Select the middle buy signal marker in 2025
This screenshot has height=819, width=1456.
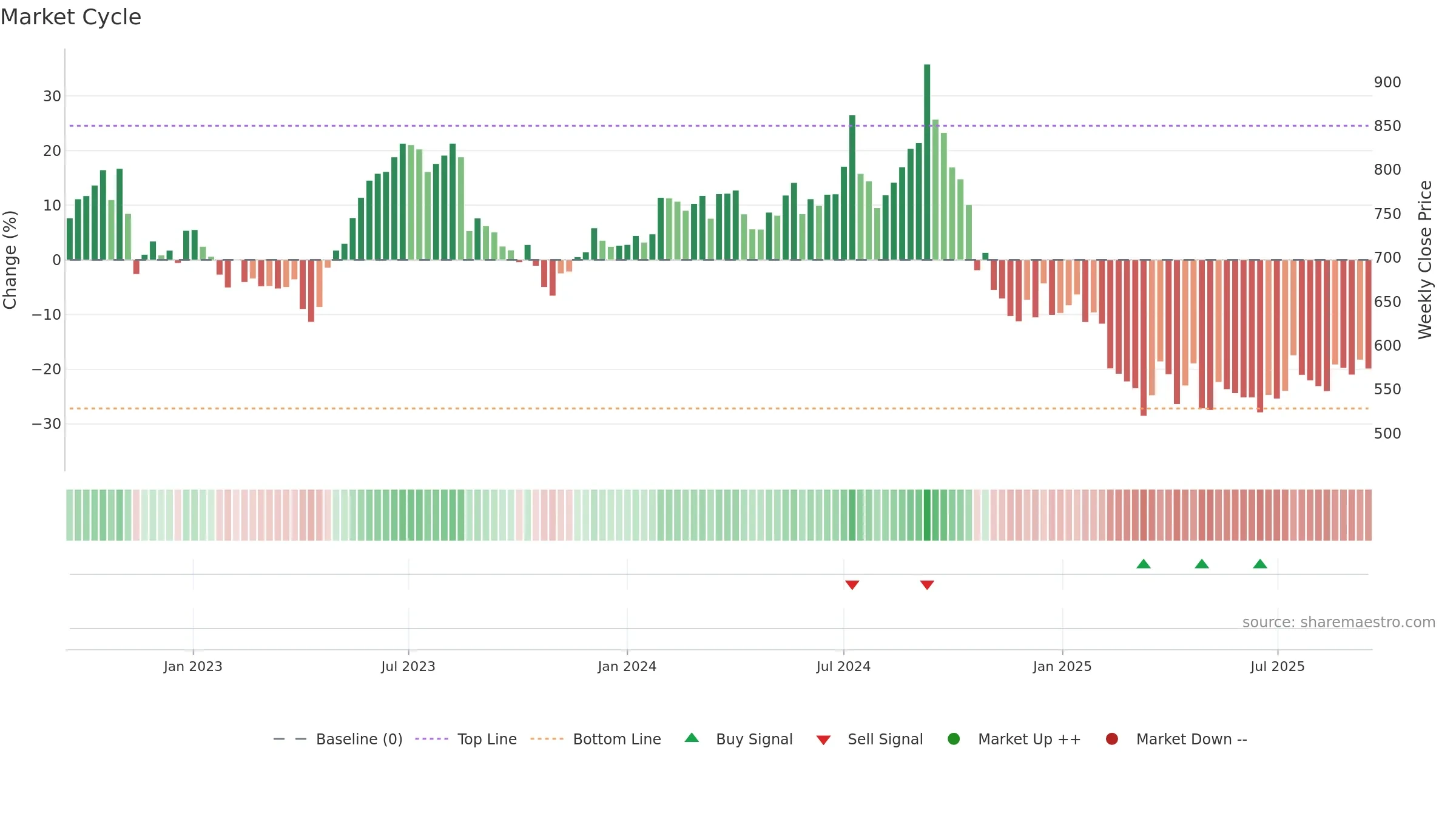point(1202,564)
